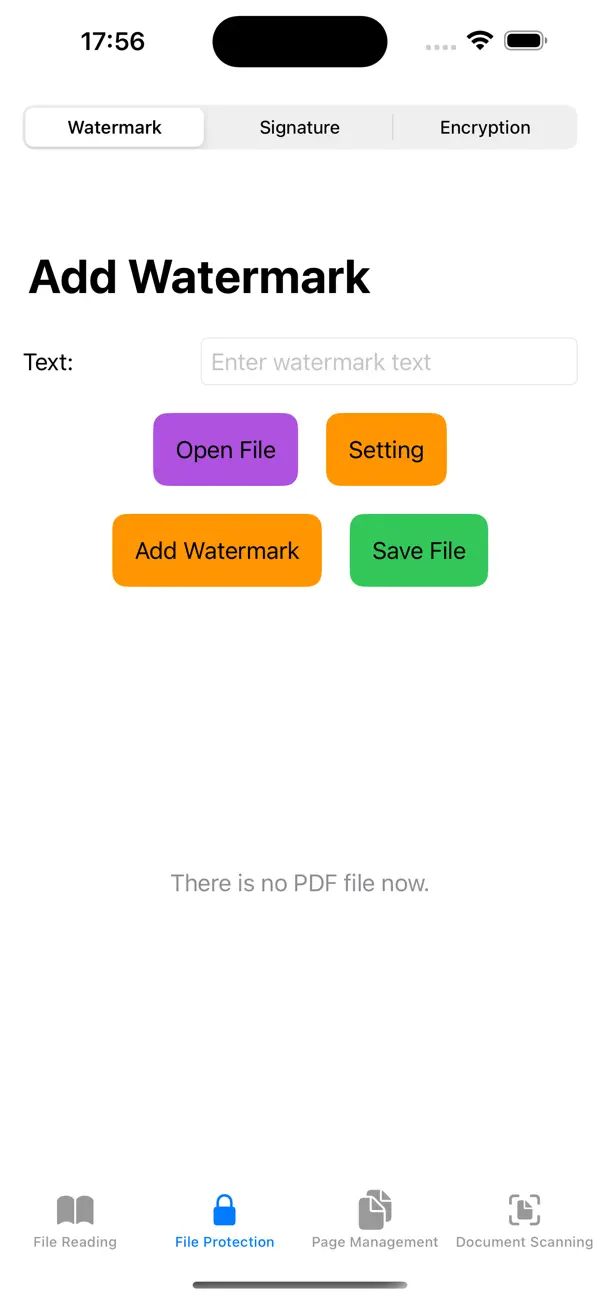Open the Page Management pages icon
Screen dimensions: 600x1300
[374, 1209]
